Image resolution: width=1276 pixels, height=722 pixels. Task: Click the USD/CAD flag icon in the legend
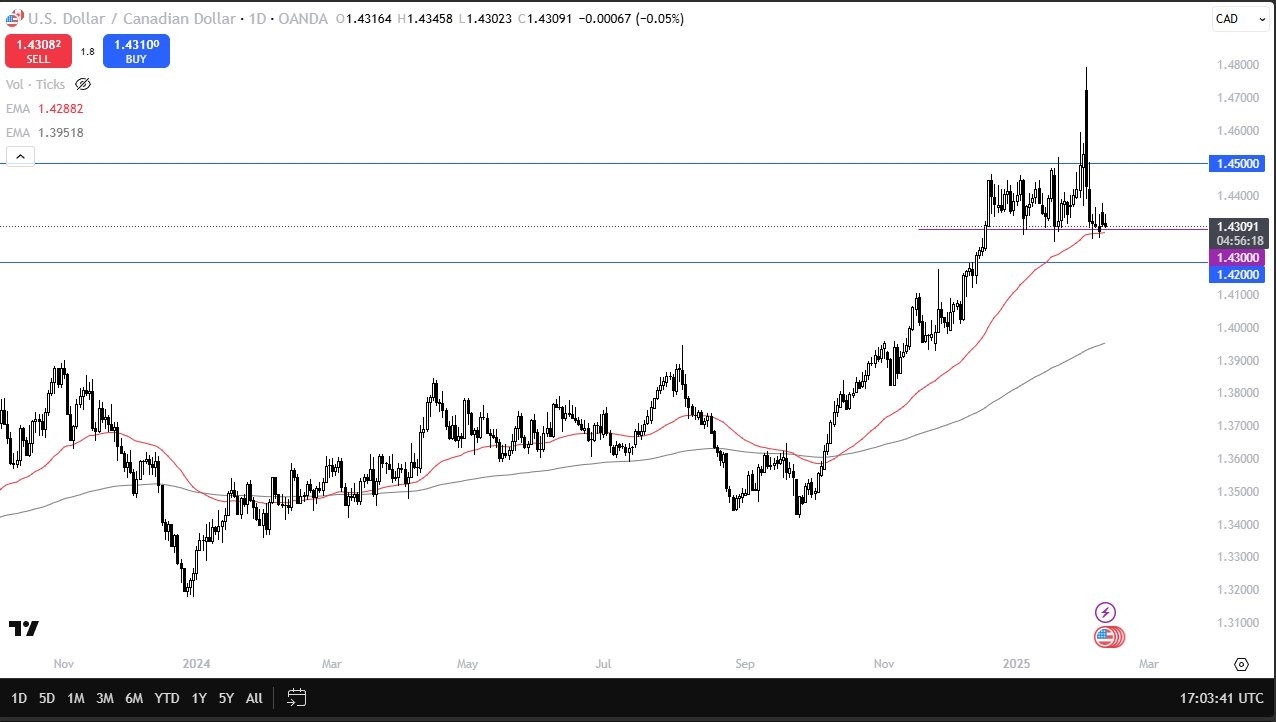tap(13, 17)
